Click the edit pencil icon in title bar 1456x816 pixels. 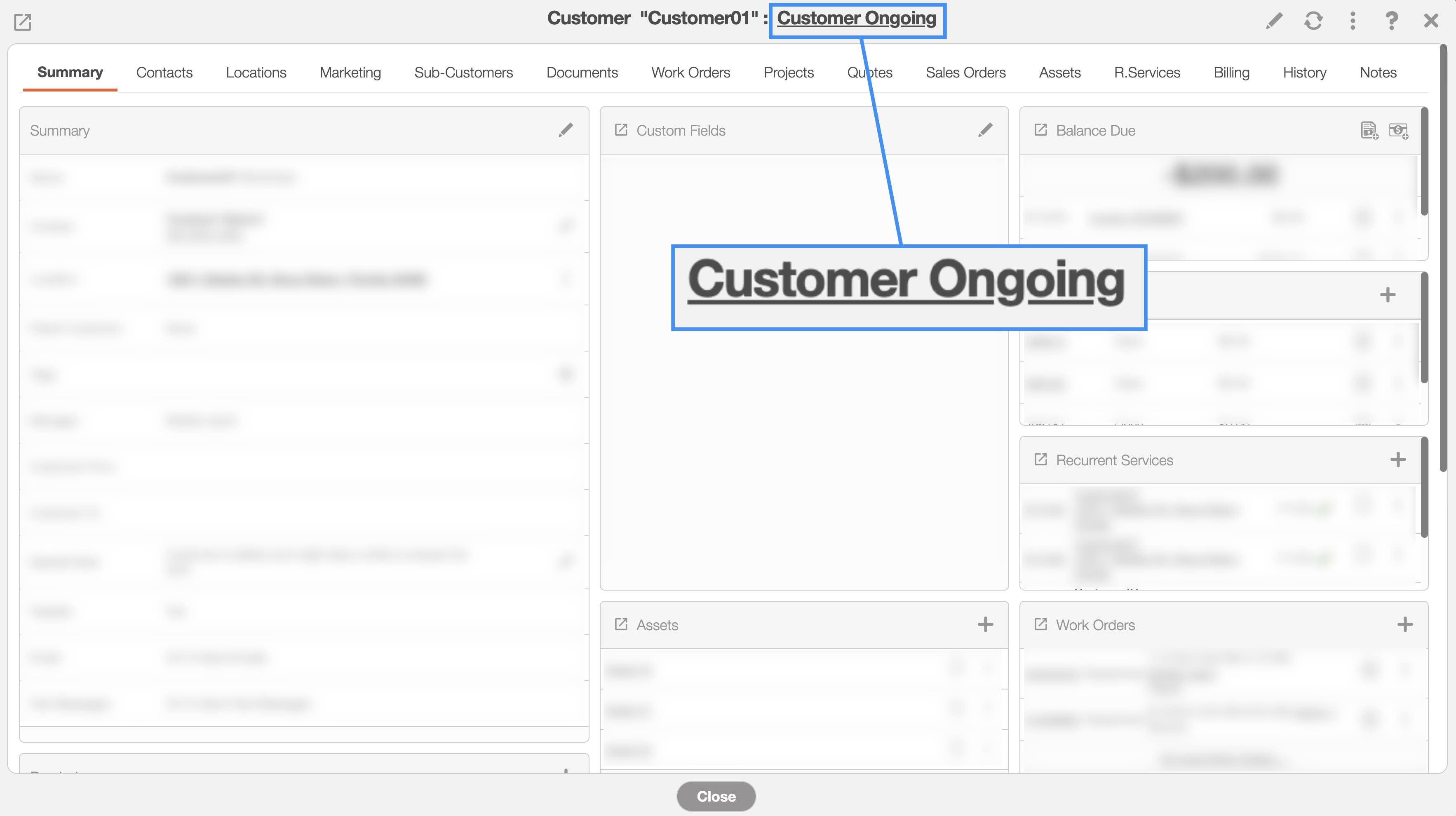tap(1274, 21)
